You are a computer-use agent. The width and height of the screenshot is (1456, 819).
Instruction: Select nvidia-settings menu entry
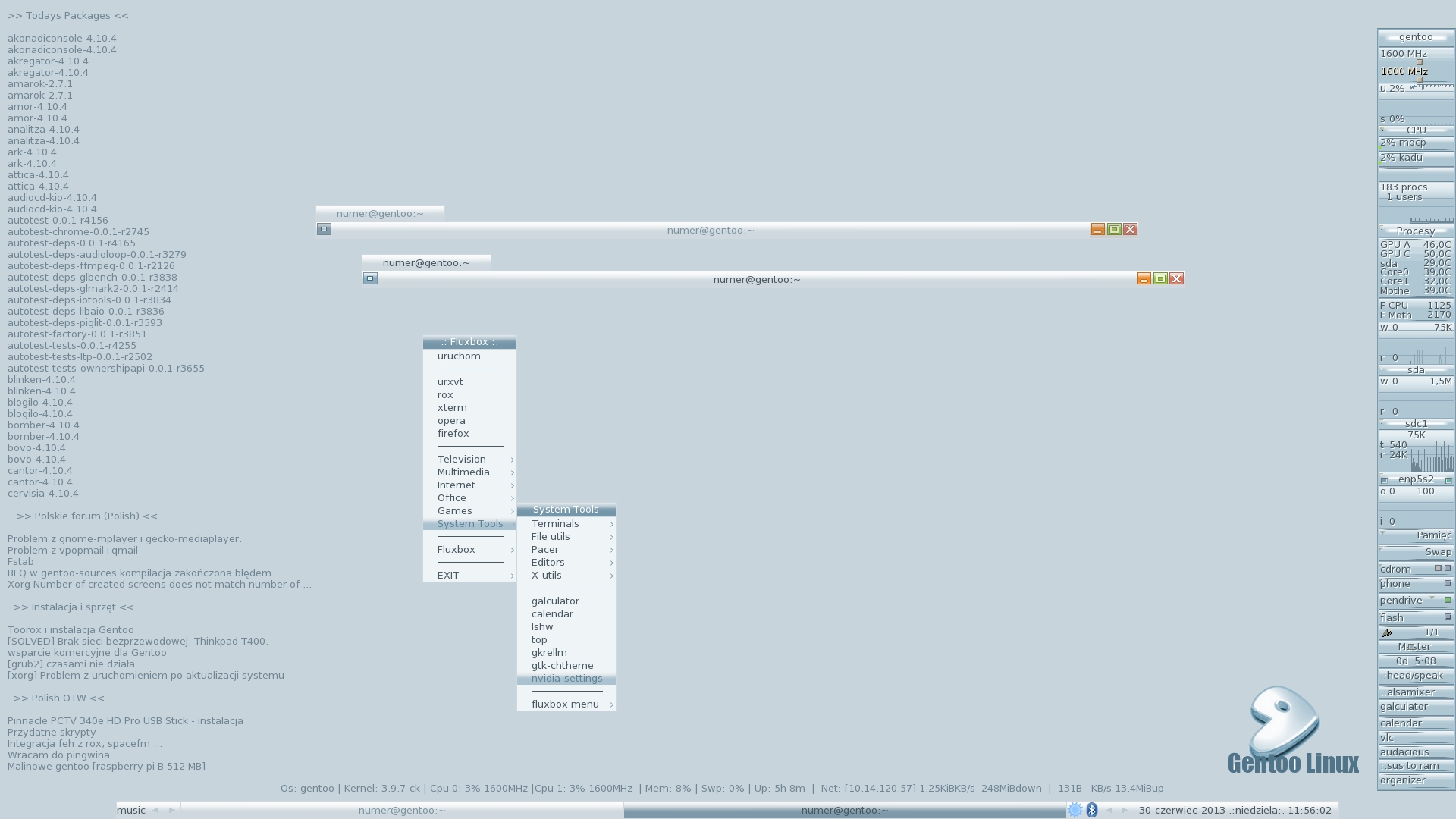click(x=566, y=678)
